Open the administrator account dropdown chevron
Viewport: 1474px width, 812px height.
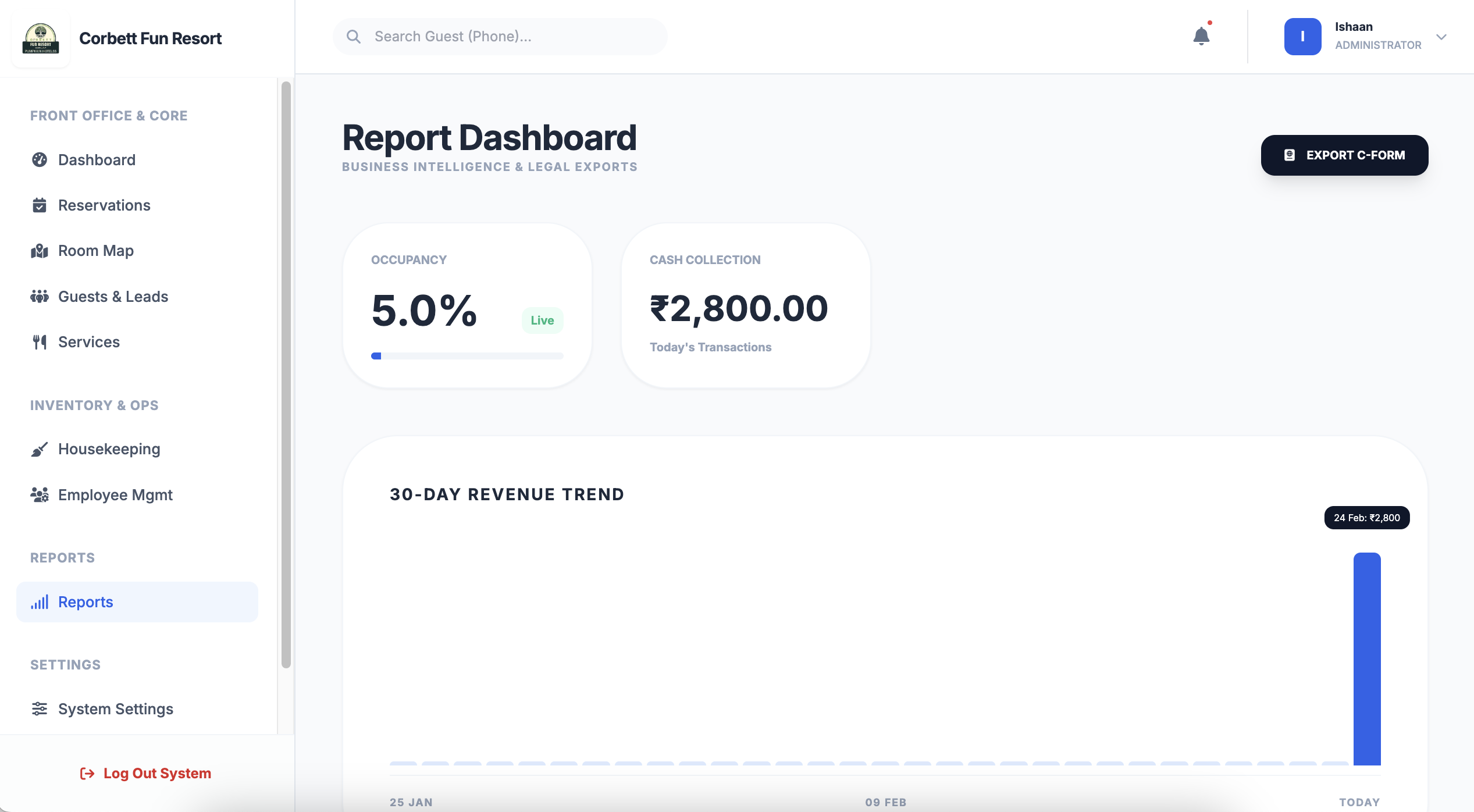point(1442,37)
